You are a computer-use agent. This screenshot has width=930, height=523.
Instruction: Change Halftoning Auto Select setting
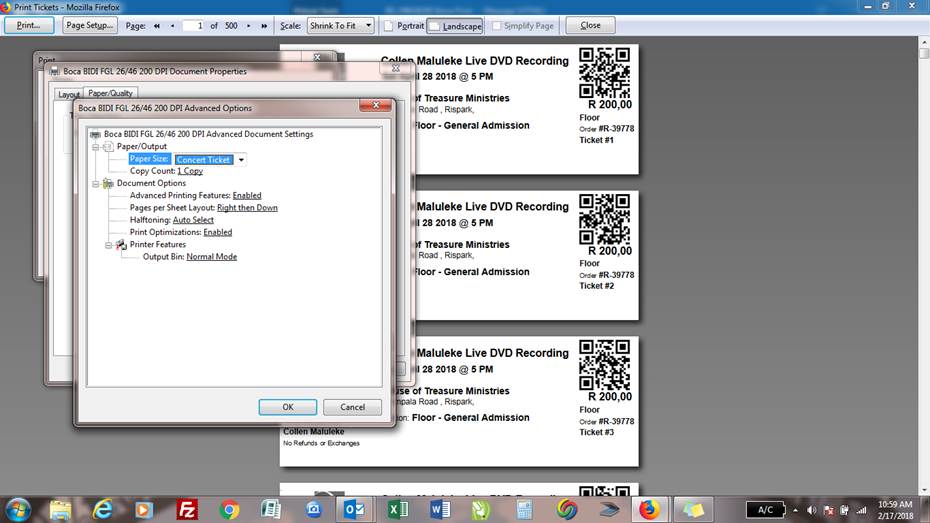click(193, 220)
